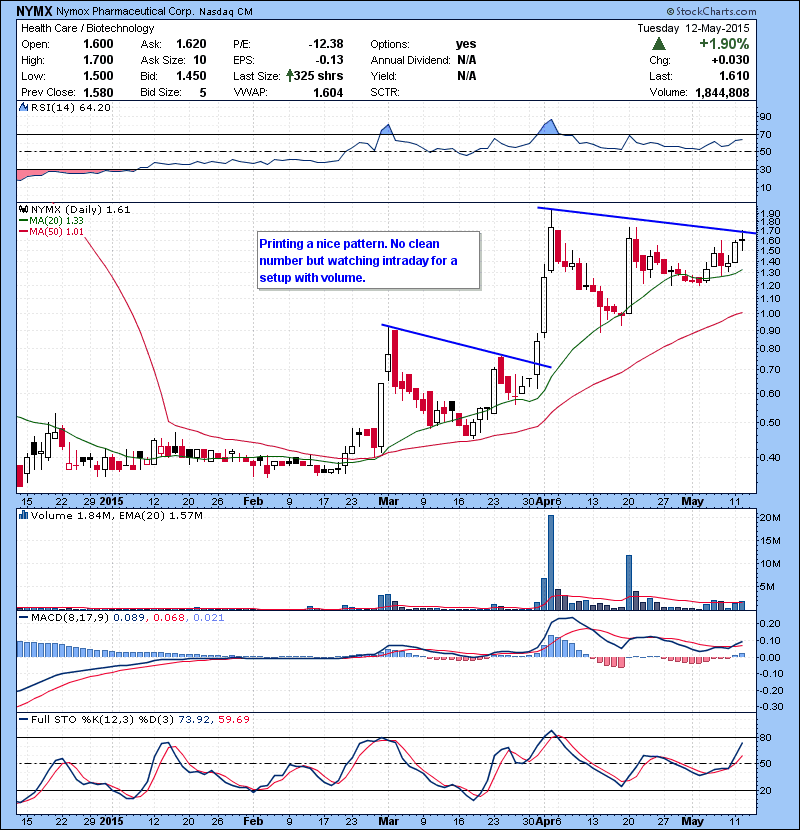Viewport: 800px width, 830px height.
Task: Click the NYMX ticker symbol title
Action: 34,11
